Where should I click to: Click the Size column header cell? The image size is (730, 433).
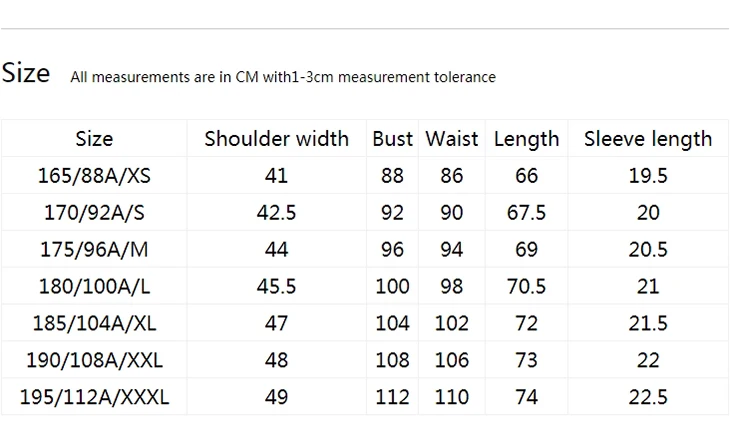point(95,139)
